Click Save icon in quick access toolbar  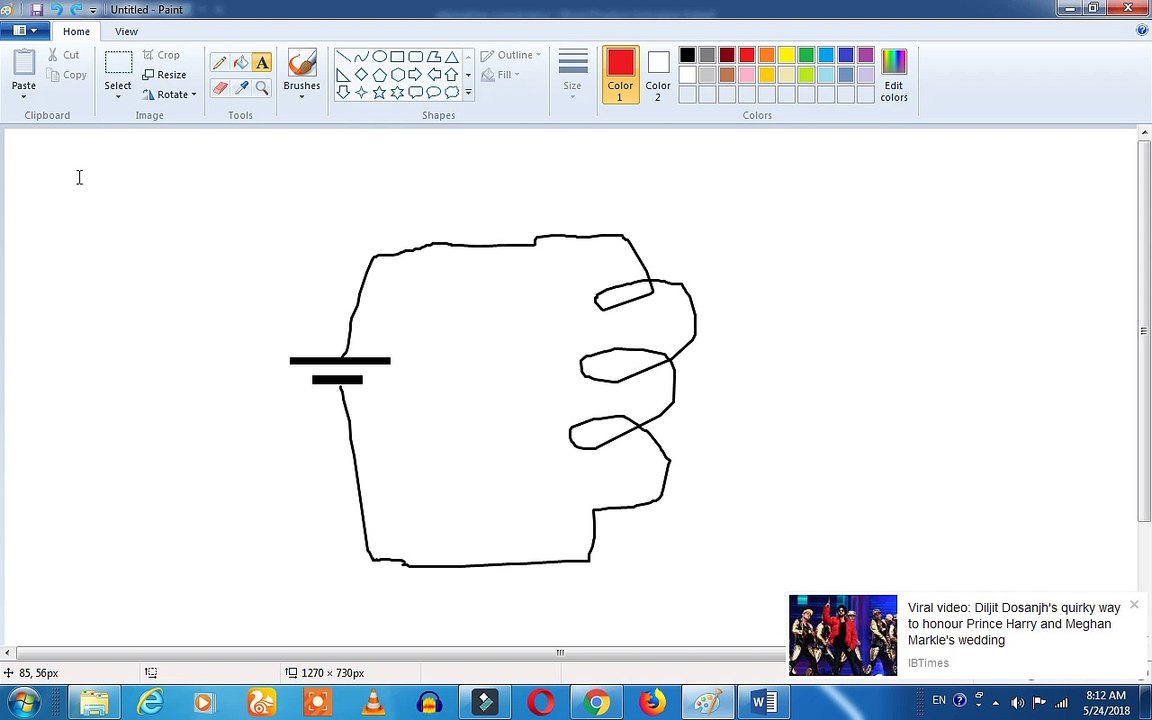coord(37,10)
